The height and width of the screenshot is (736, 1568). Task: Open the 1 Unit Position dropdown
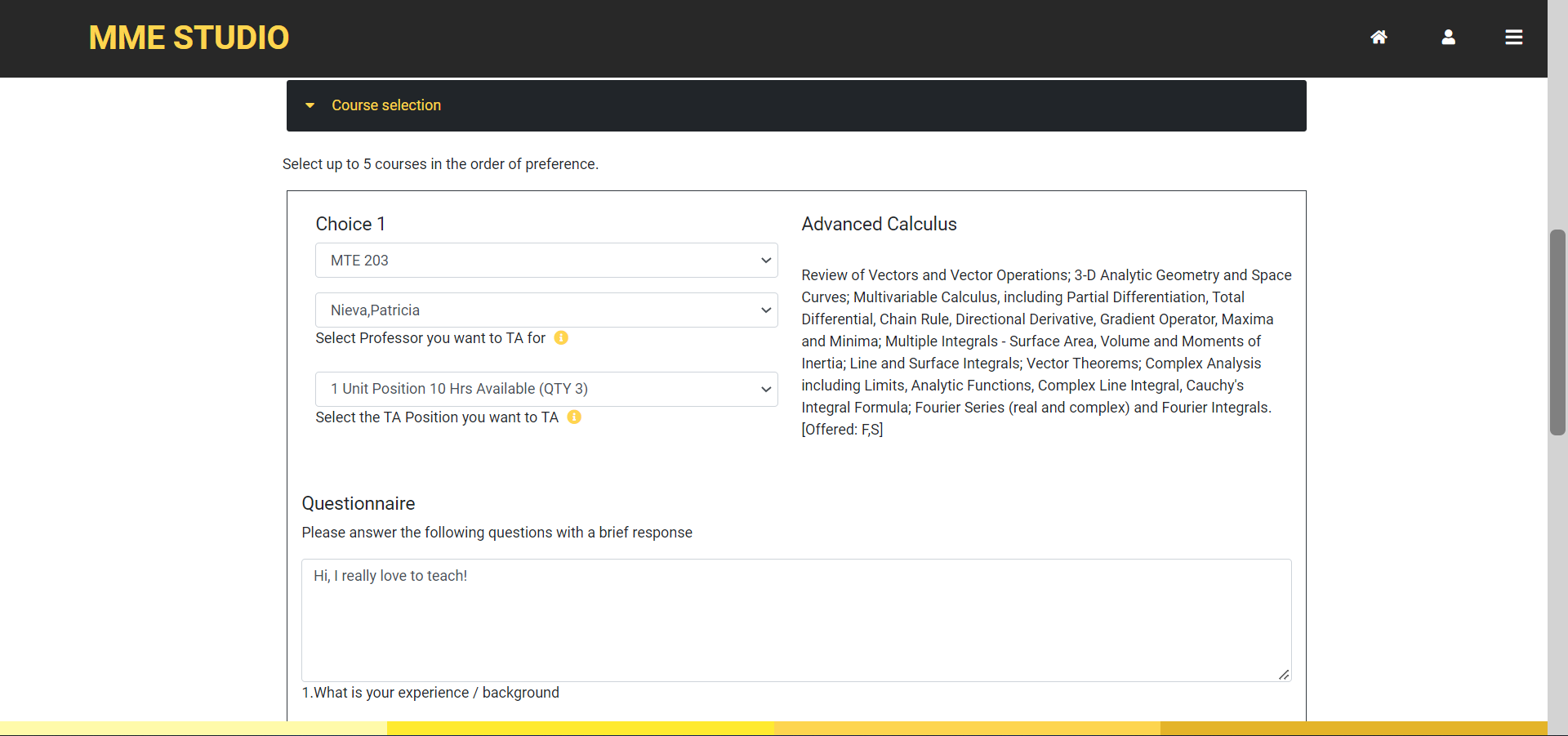pos(546,390)
